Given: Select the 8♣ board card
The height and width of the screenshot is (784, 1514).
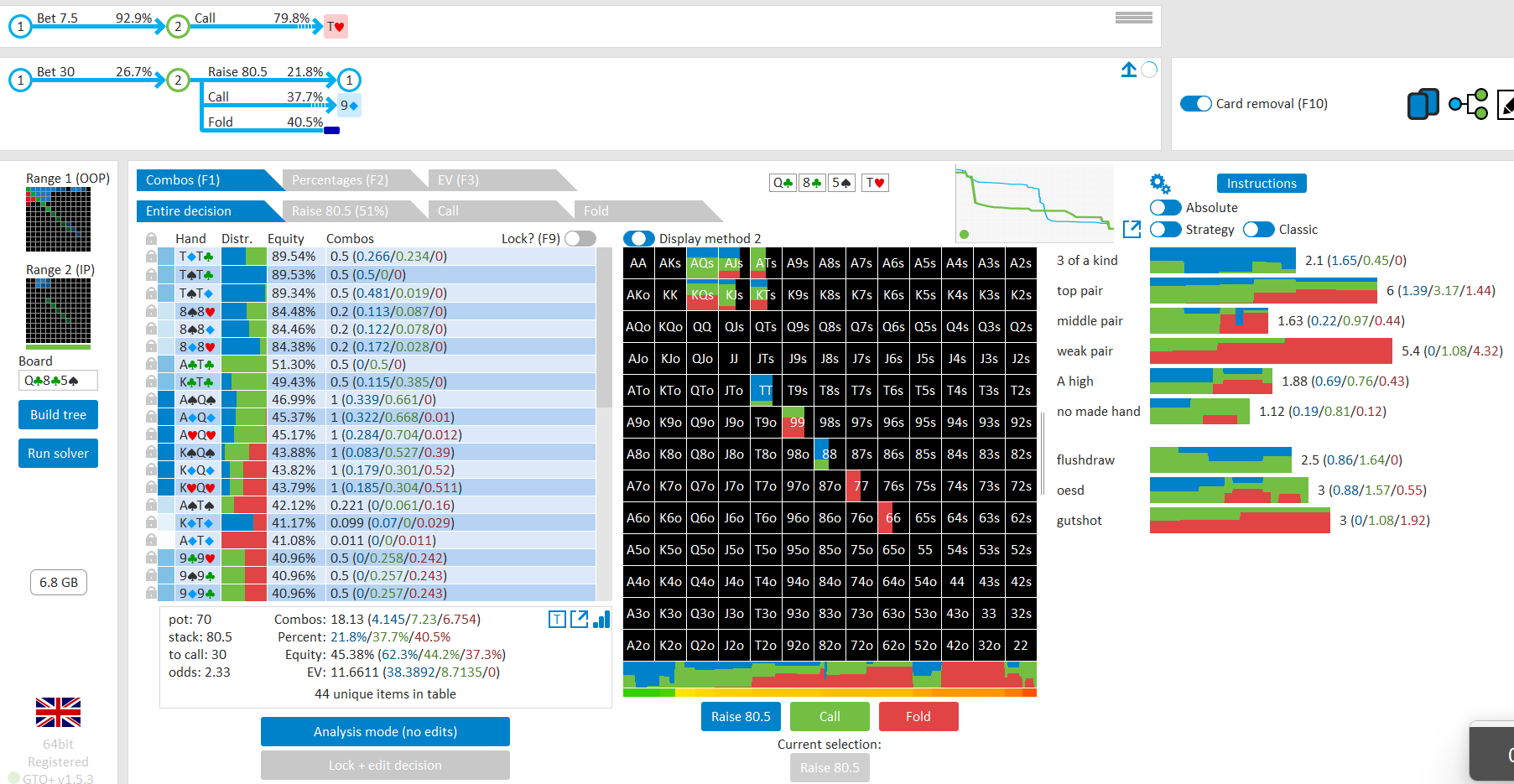Looking at the screenshot, I should click(x=812, y=183).
